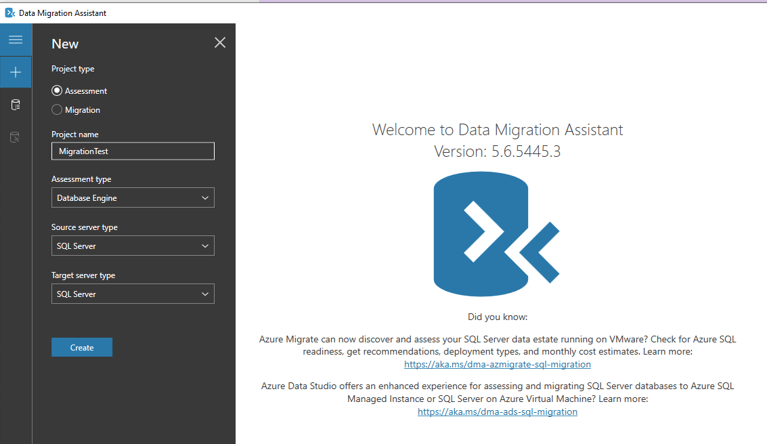Open the Migrations icon in sidebar
This screenshot has height=446, width=774.
point(15,137)
